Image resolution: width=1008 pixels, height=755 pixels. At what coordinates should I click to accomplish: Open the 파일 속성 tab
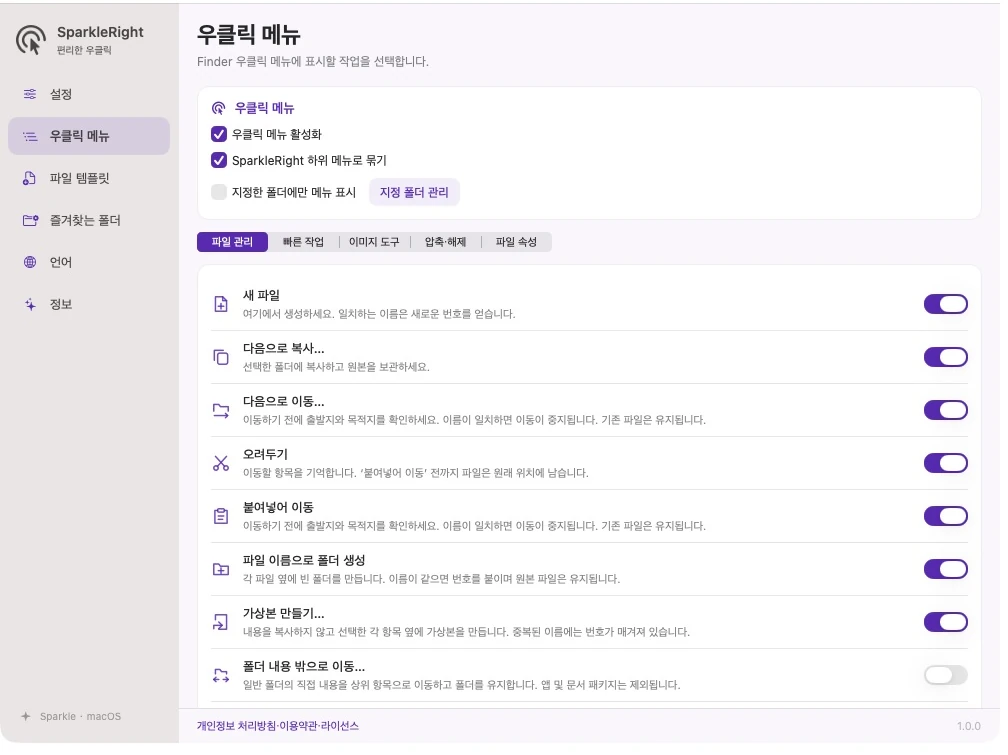pyautogui.click(x=516, y=242)
